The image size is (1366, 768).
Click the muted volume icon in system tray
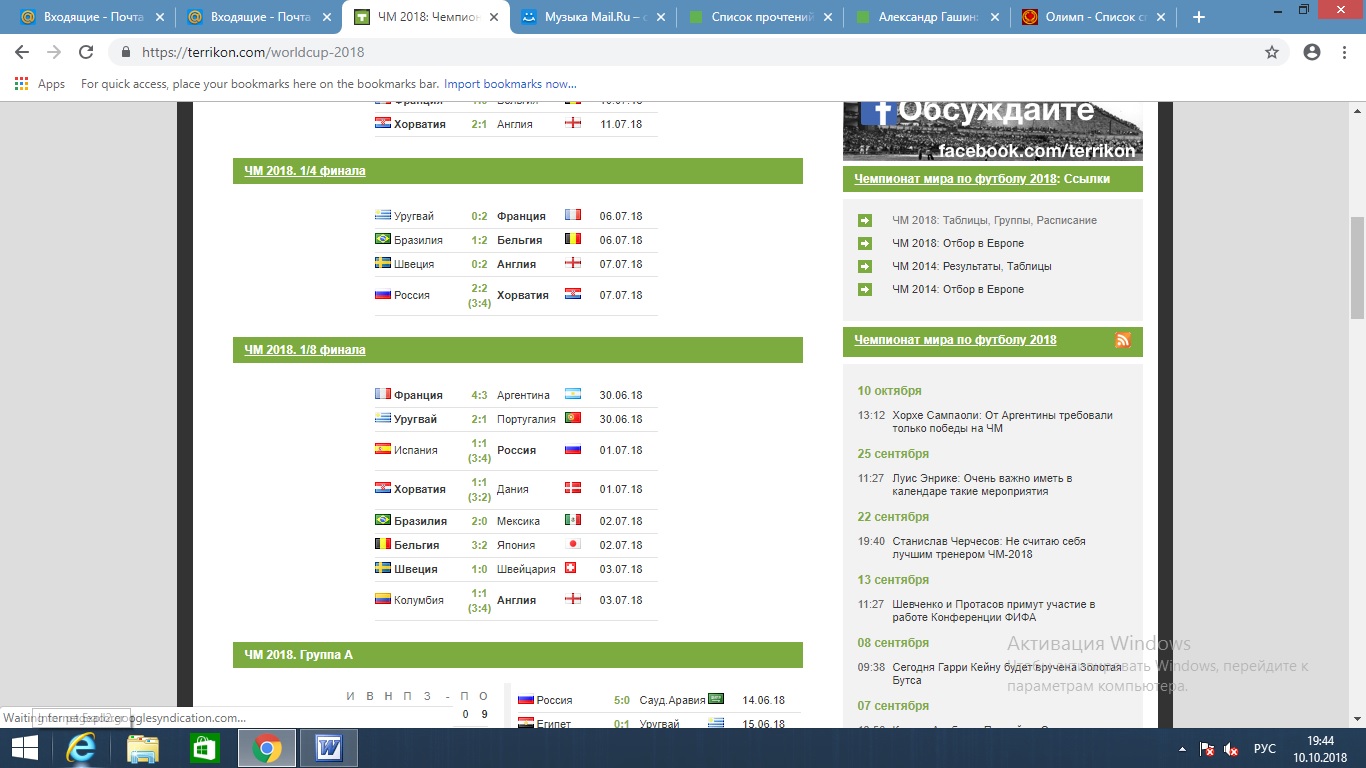point(1232,749)
